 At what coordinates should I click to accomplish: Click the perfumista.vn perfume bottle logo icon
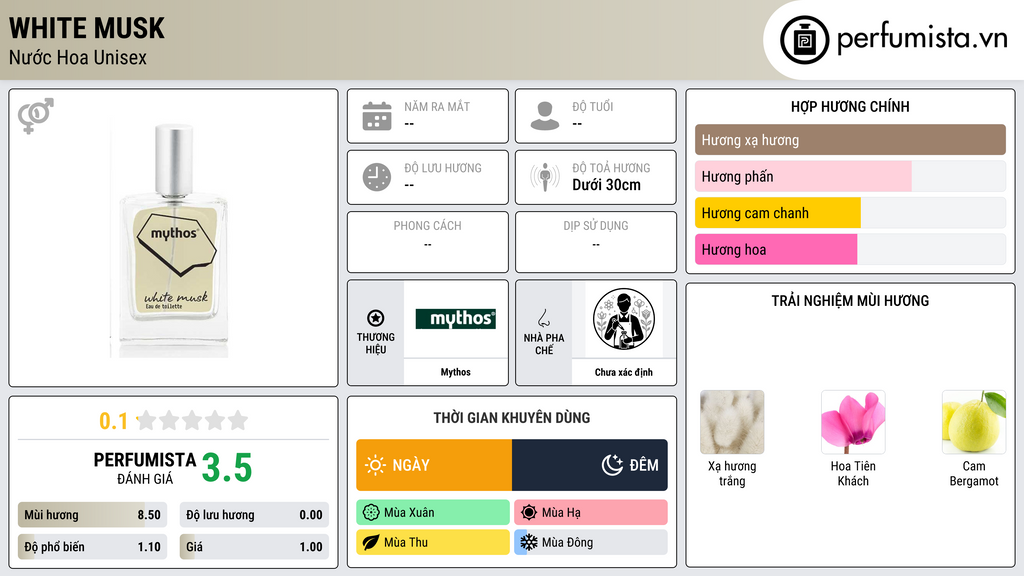pyautogui.click(x=804, y=40)
